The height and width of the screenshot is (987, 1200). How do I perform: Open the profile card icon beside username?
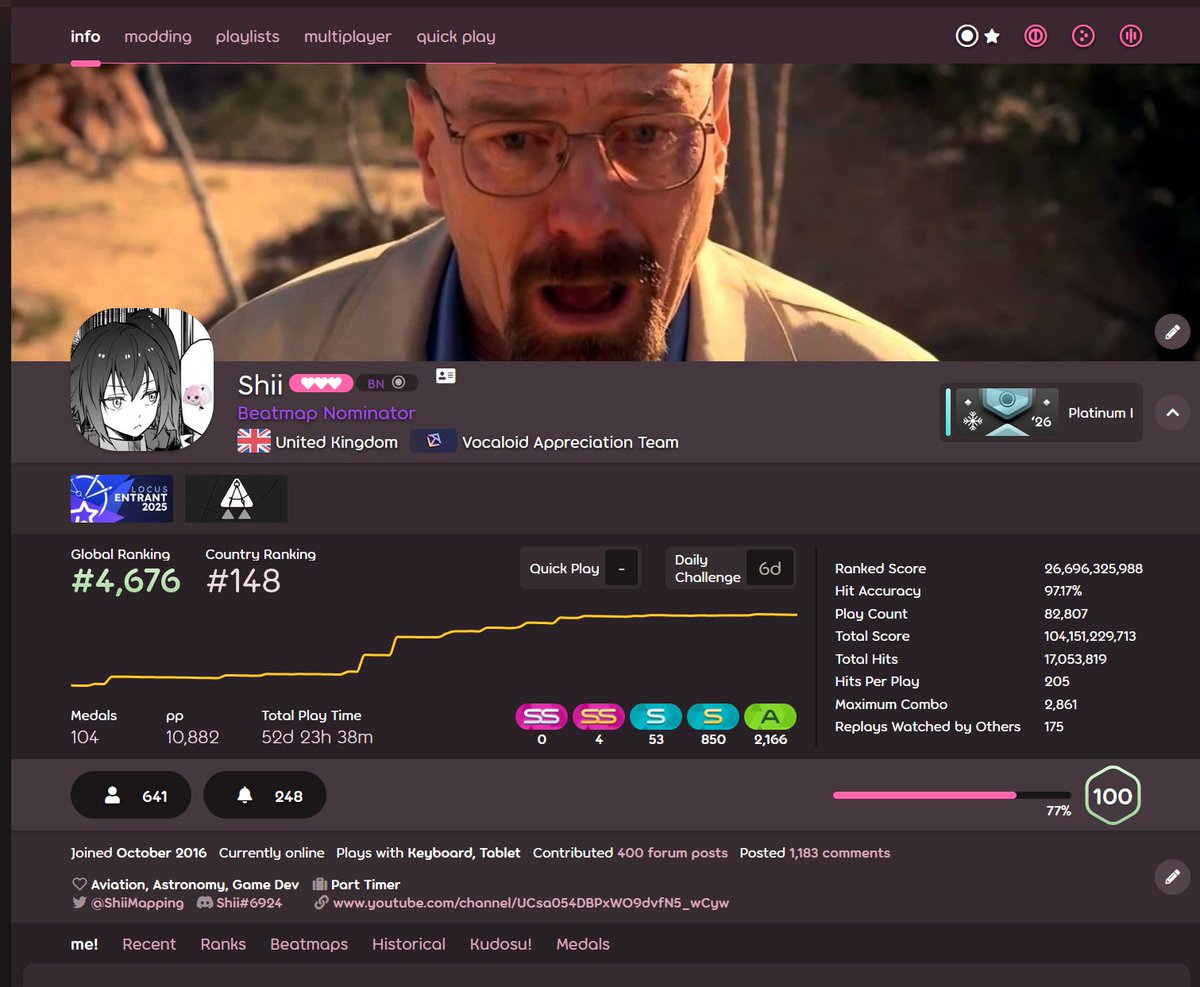(446, 376)
